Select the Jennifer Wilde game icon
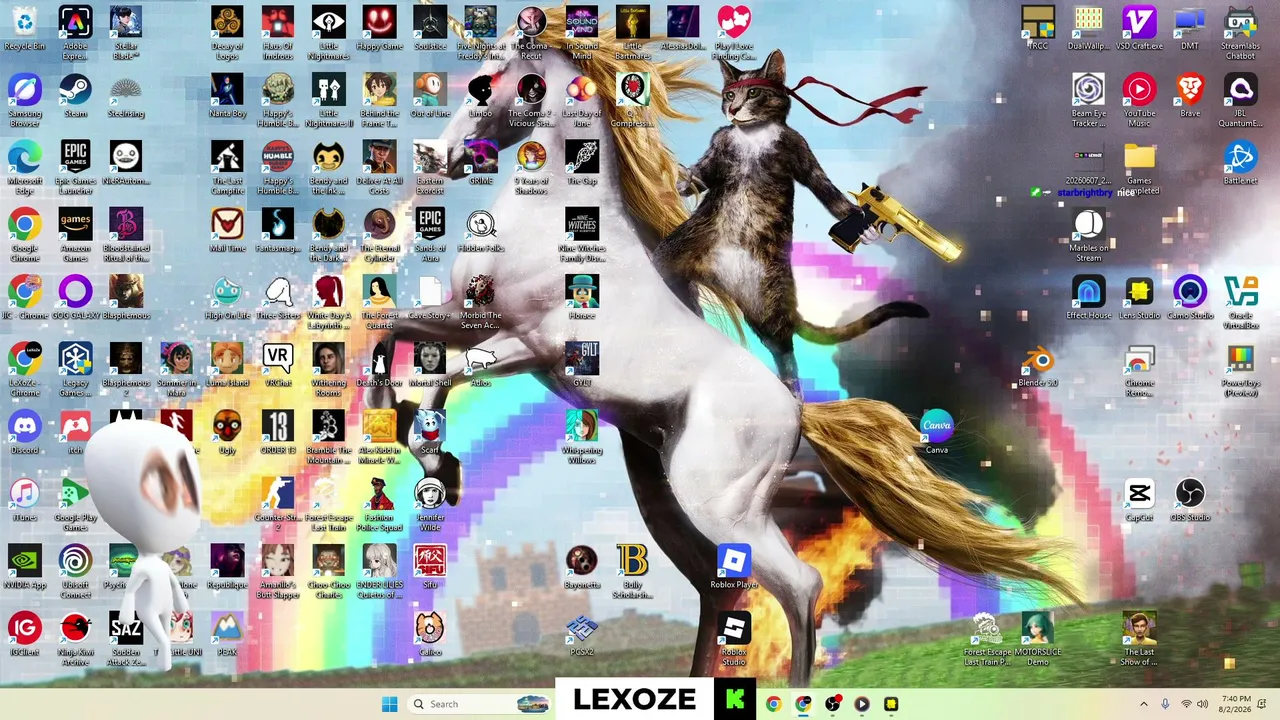Image resolution: width=1280 pixels, height=720 pixels. click(430, 504)
